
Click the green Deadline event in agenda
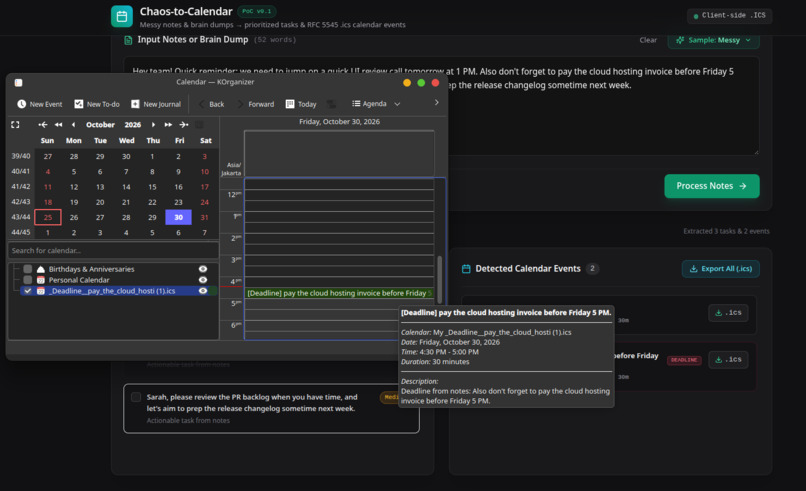tap(339, 293)
